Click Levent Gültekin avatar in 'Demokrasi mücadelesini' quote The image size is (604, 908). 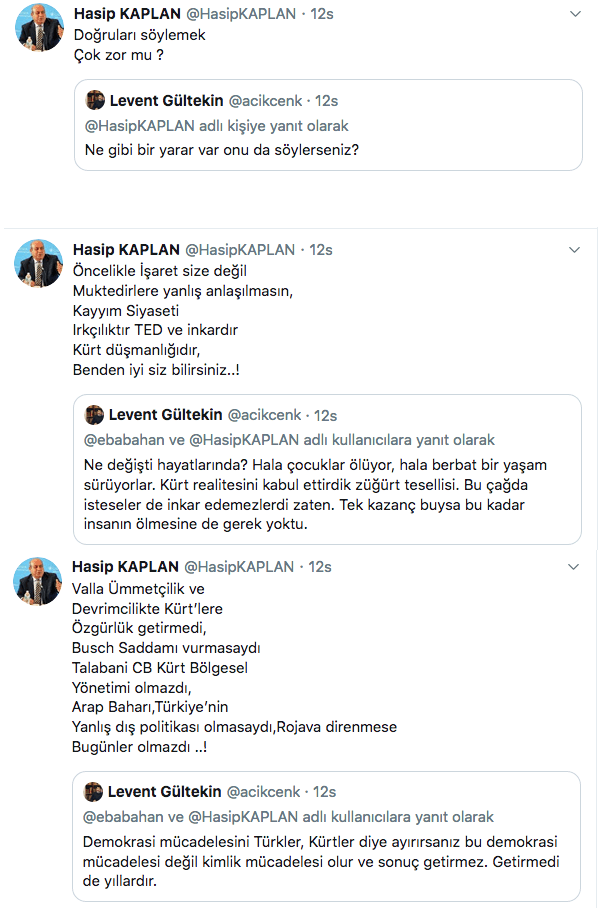[95, 792]
